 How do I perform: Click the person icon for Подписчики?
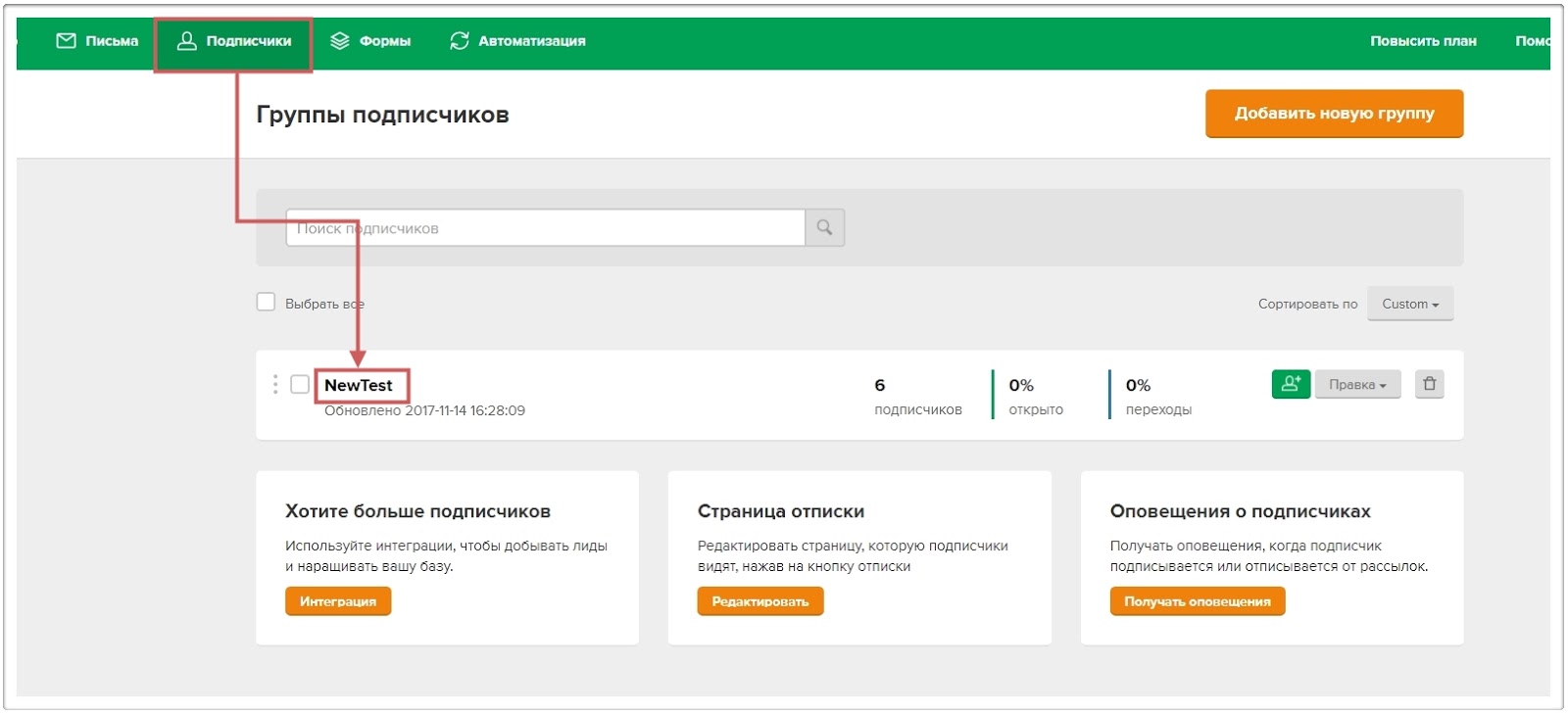point(186,41)
